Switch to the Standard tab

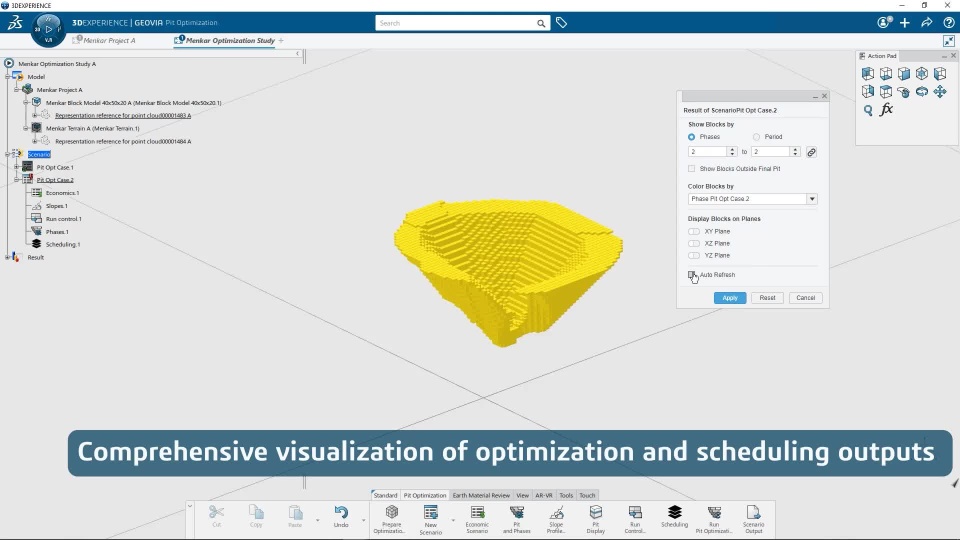click(x=385, y=495)
